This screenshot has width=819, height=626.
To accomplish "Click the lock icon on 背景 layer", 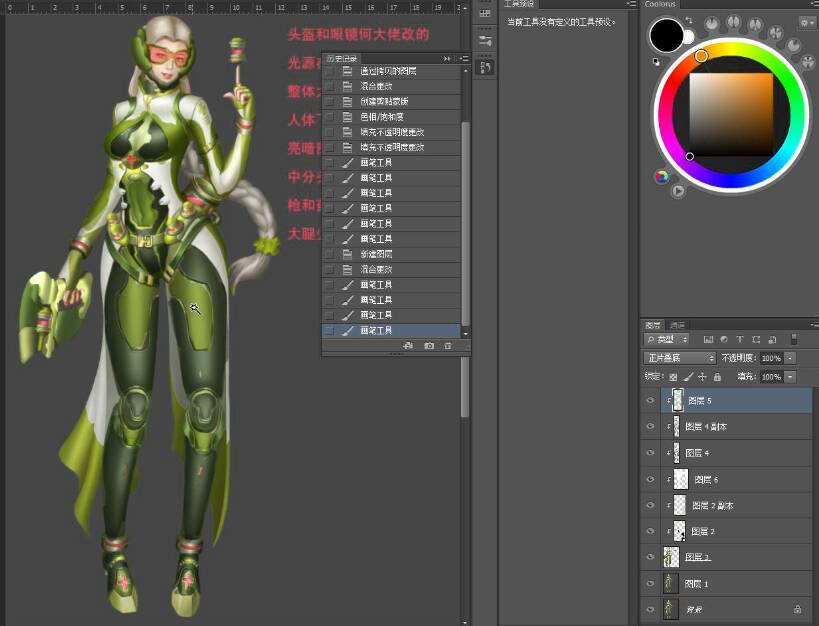I will [798, 609].
